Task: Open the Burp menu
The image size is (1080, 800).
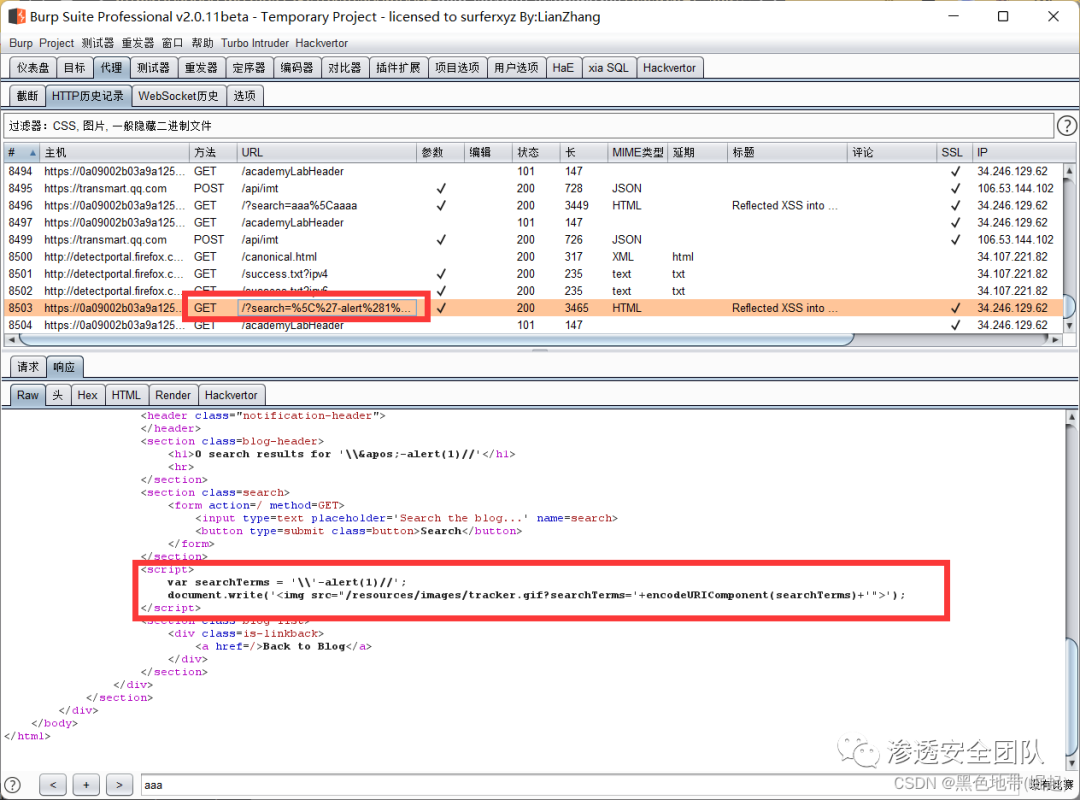Action: click(x=21, y=43)
